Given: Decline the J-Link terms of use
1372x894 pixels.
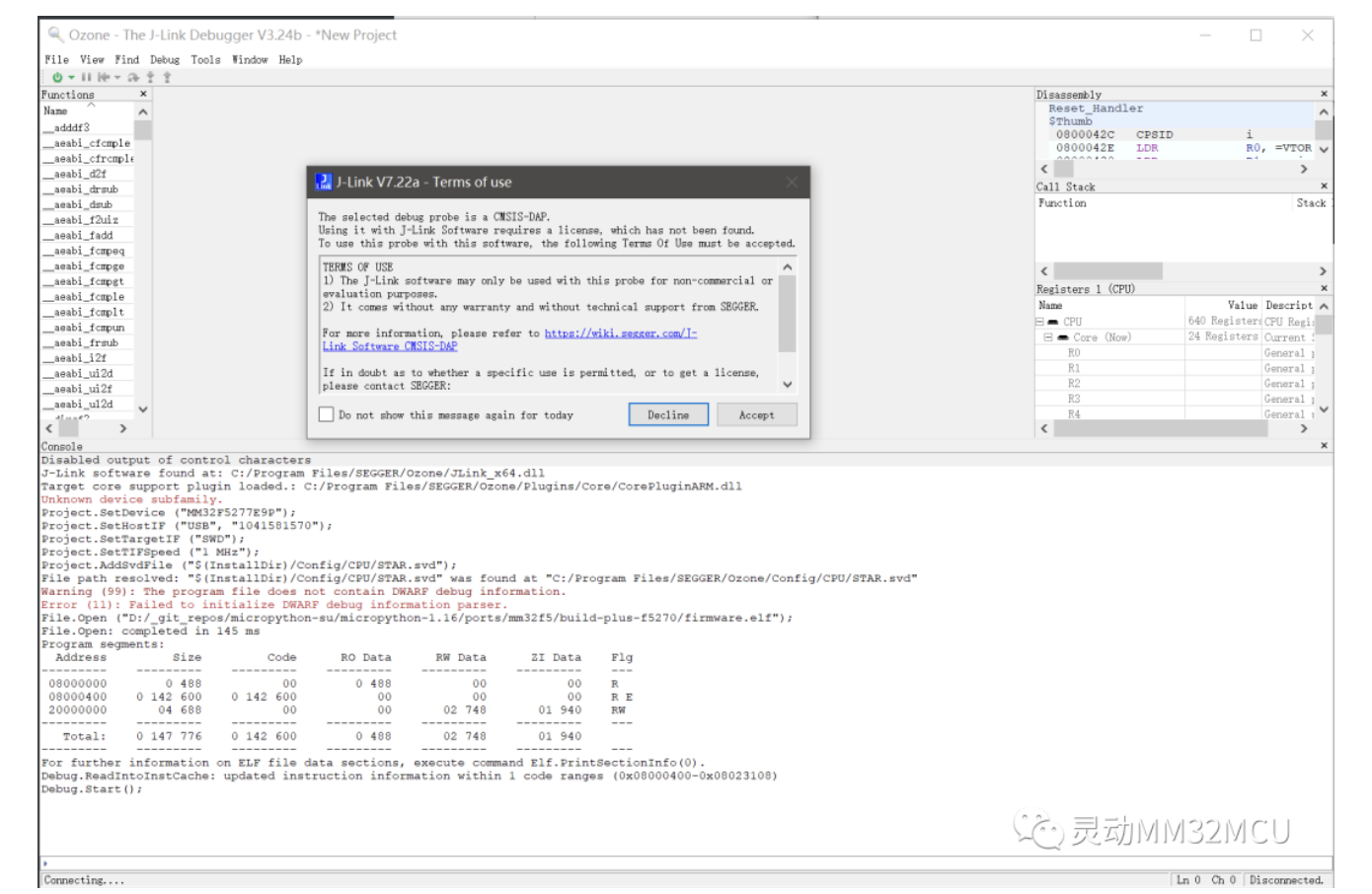Looking at the screenshot, I should 668,414.
